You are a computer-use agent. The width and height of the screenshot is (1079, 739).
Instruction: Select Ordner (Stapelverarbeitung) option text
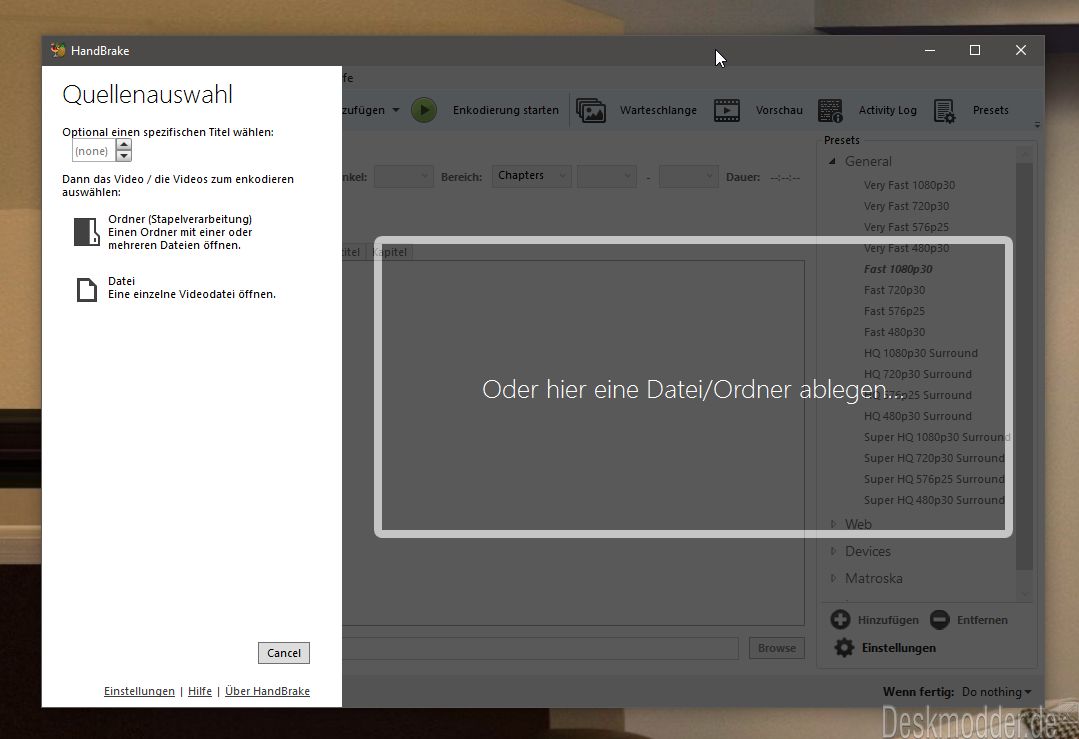click(x=180, y=232)
